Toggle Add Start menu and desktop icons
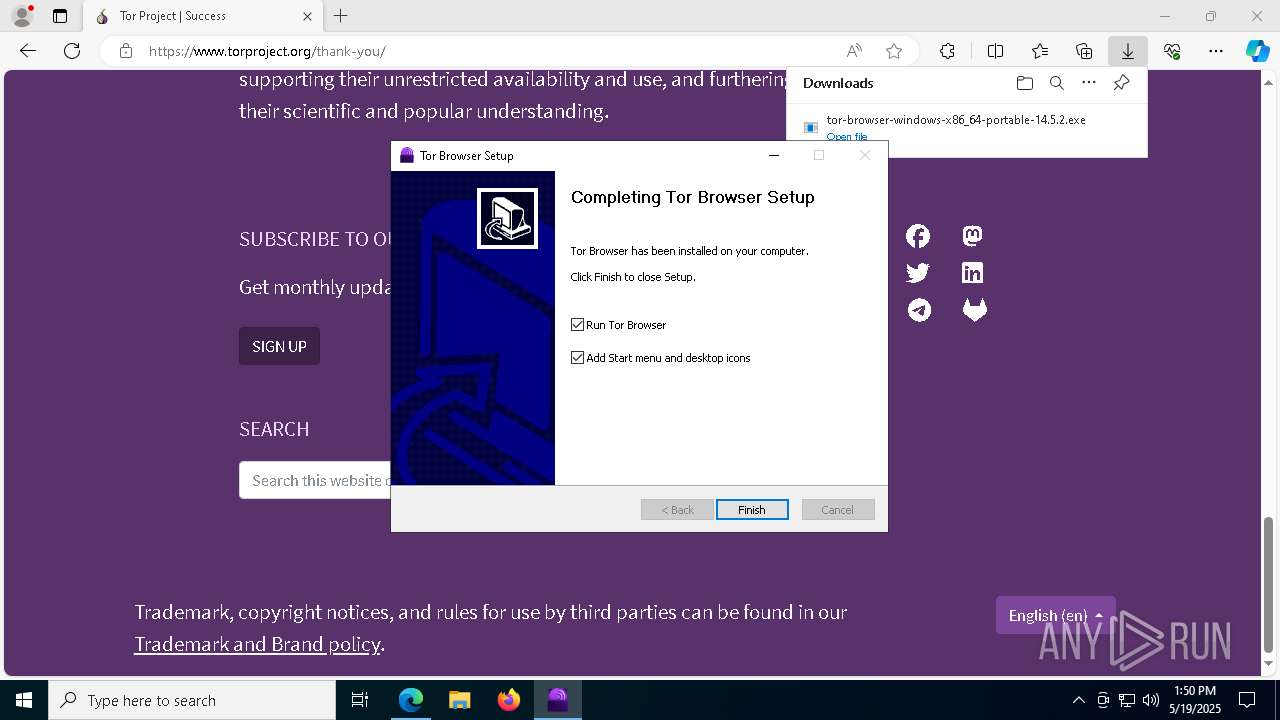This screenshot has width=1280, height=720. [x=577, y=358]
